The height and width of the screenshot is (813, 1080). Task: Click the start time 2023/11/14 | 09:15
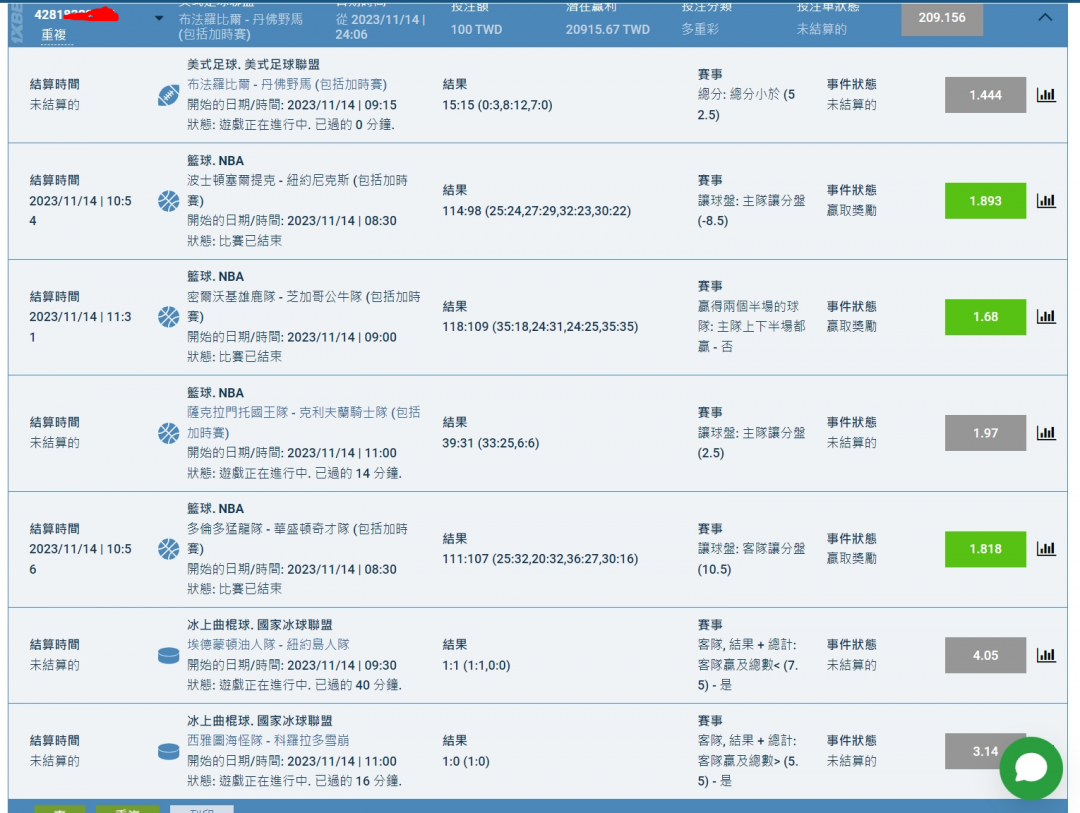(x=342, y=105)
